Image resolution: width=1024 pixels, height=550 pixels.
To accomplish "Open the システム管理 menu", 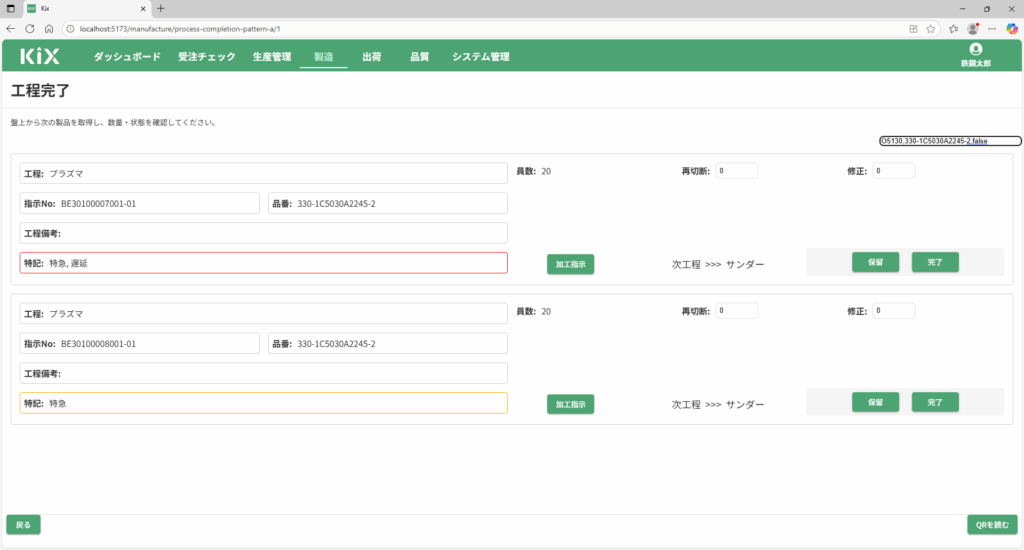I will coord(480,57).
